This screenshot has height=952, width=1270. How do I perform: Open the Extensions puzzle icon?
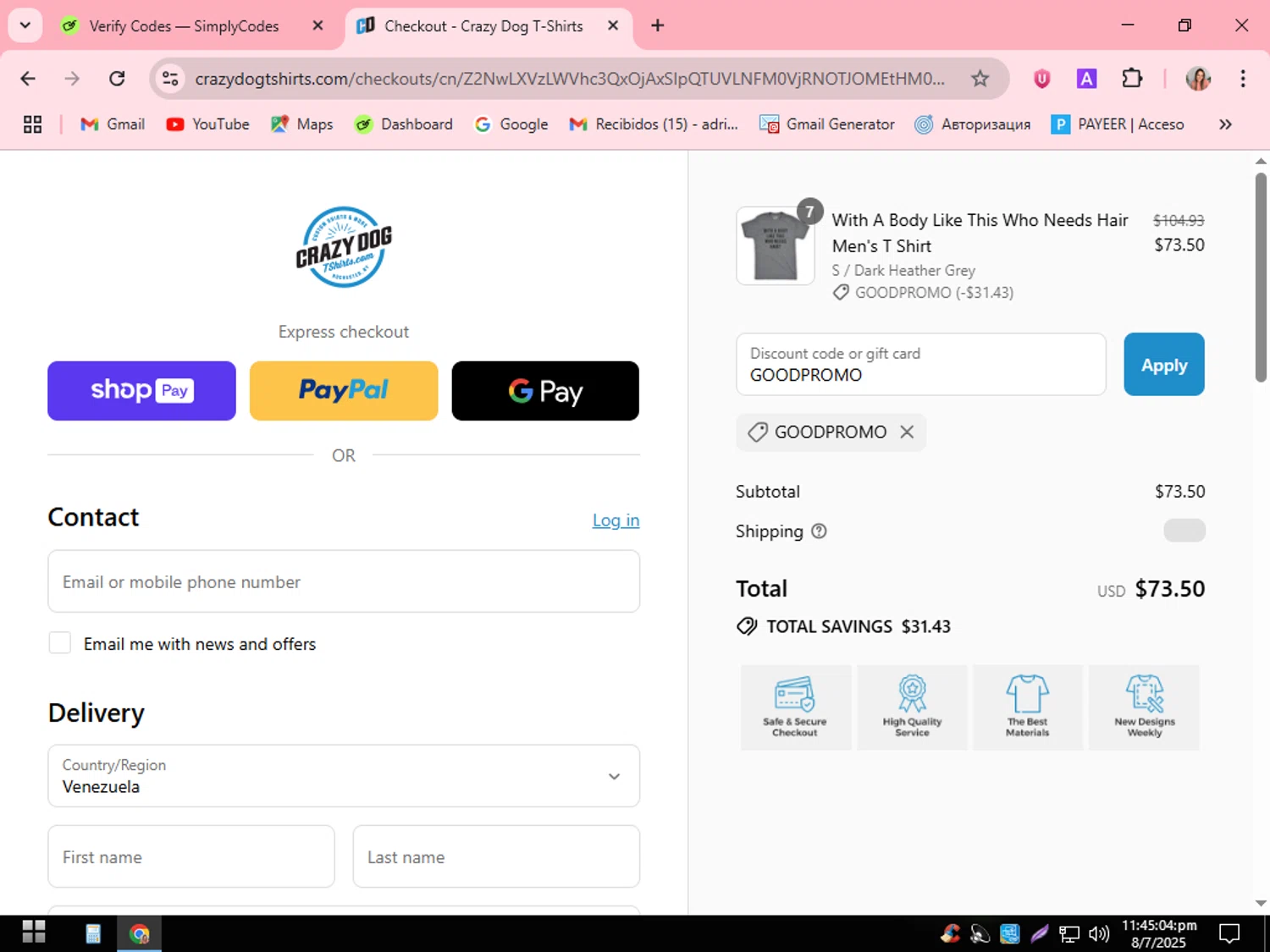point(1132,79)
